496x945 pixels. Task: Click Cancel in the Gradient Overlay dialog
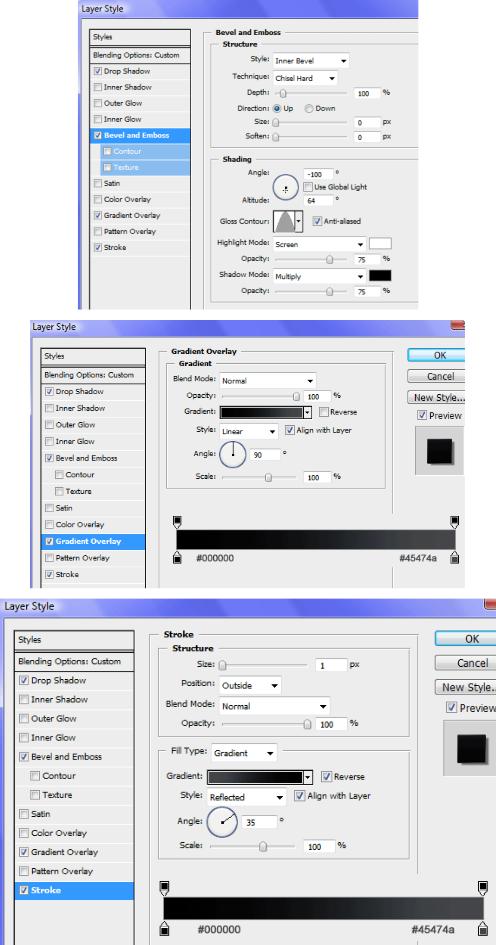click(436, 376)
